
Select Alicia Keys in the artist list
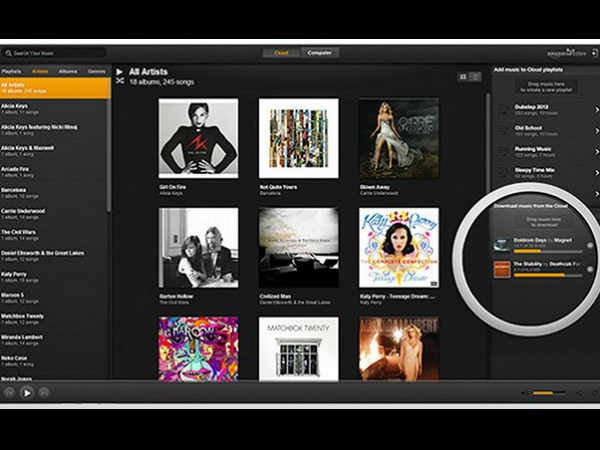point(55,109)
